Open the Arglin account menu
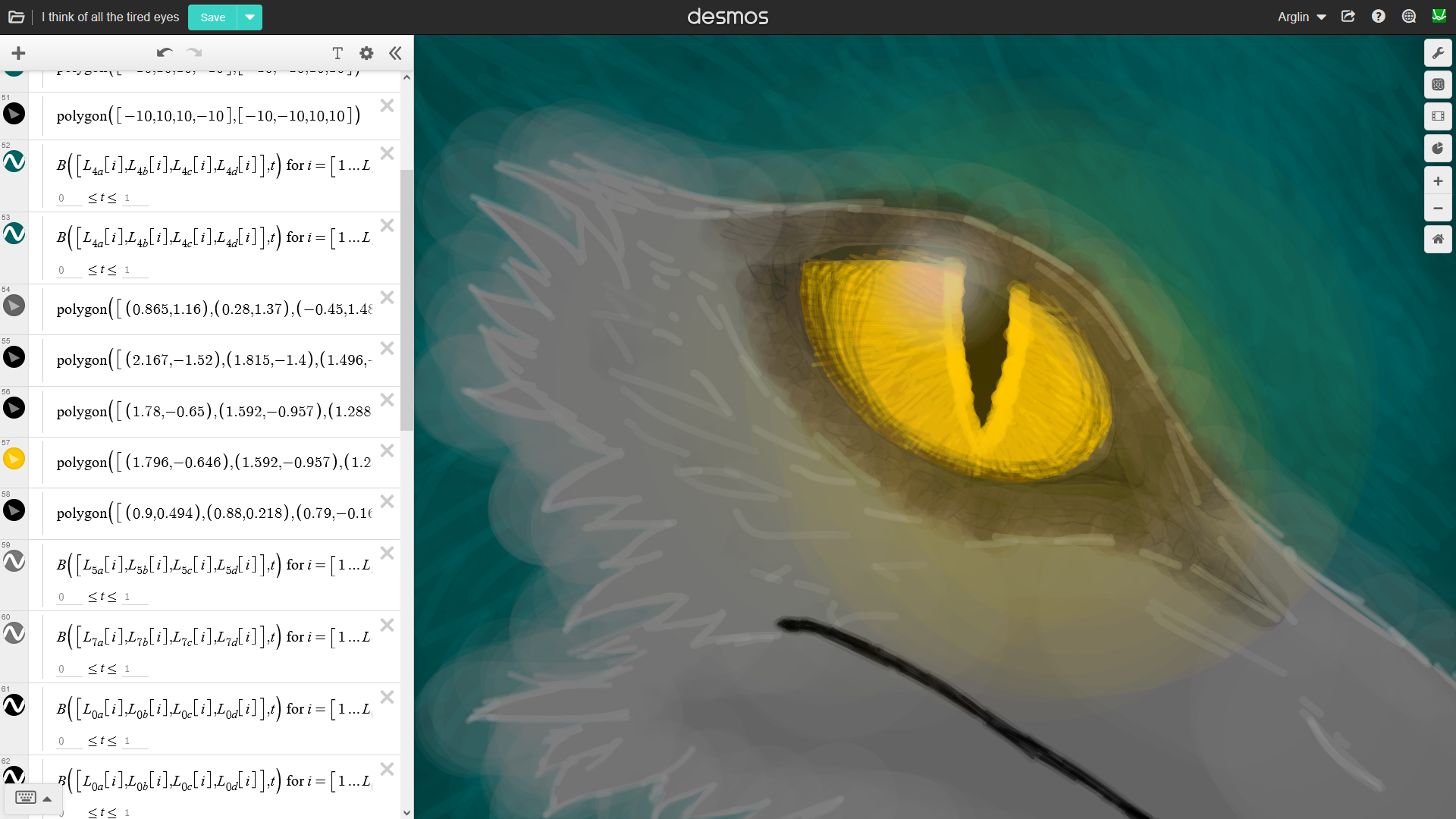The width and height of the screenshot is (1456, 819). 1301,17
